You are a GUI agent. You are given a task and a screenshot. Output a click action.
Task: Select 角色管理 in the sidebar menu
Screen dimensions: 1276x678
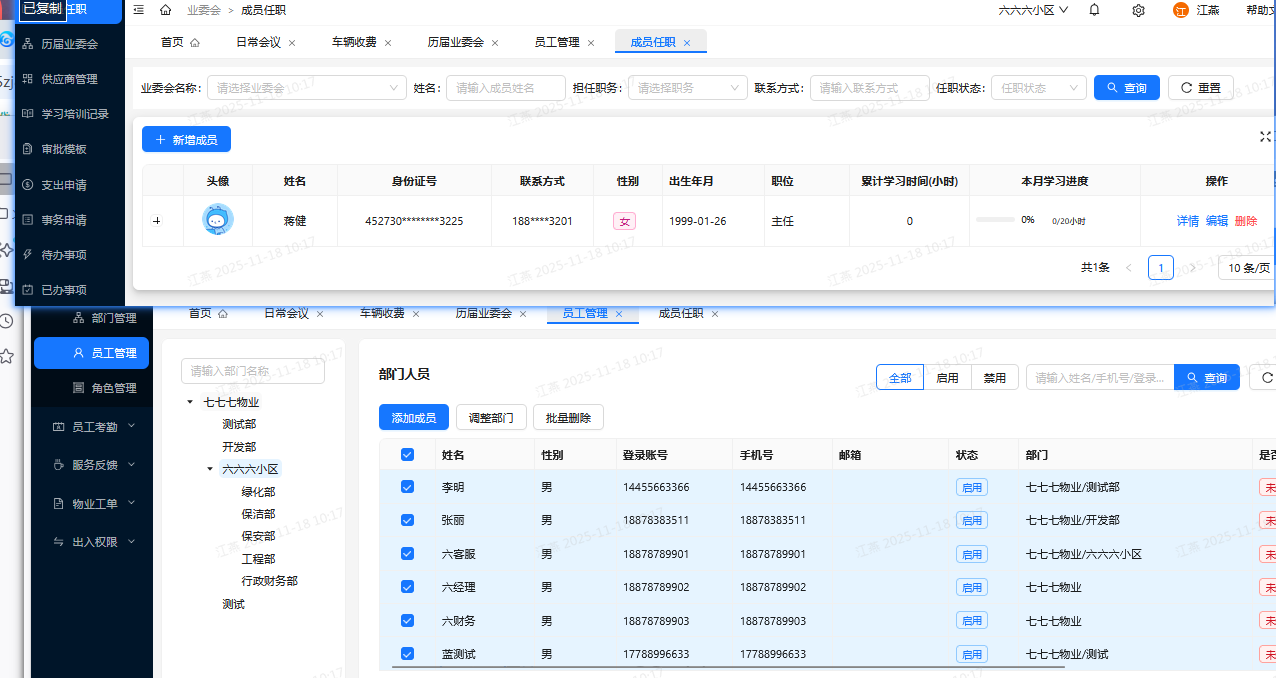point(113,388)
